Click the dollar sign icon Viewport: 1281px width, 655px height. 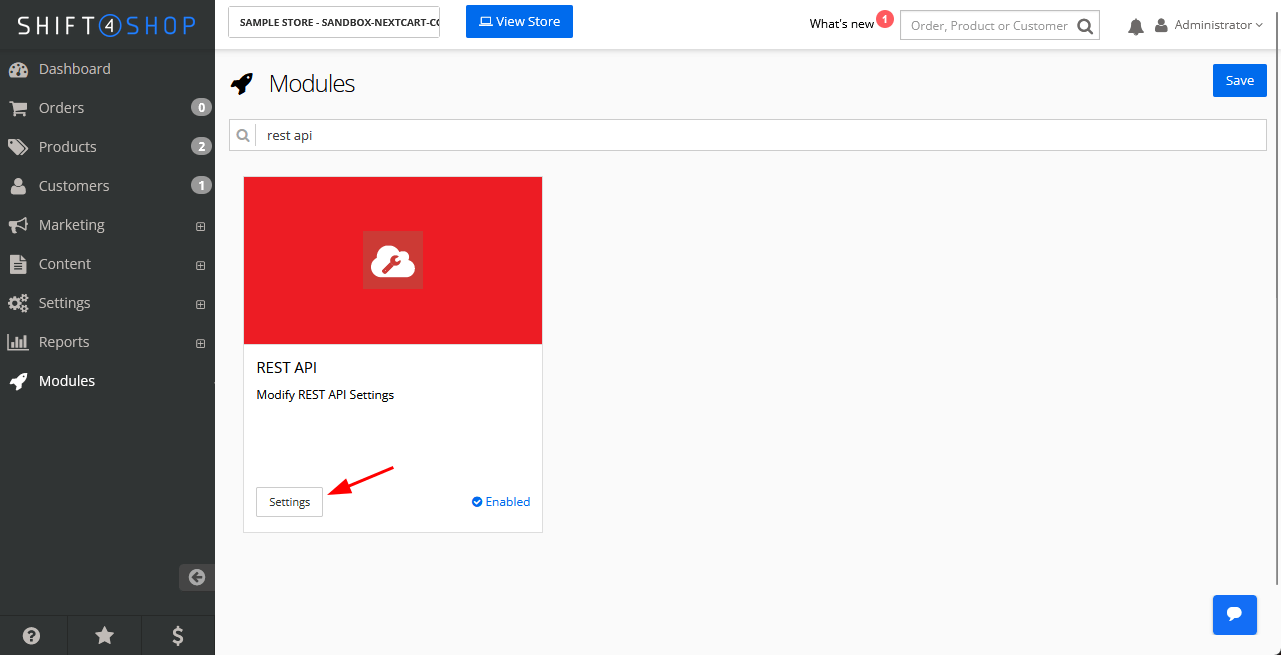click(x=178, y=635)
